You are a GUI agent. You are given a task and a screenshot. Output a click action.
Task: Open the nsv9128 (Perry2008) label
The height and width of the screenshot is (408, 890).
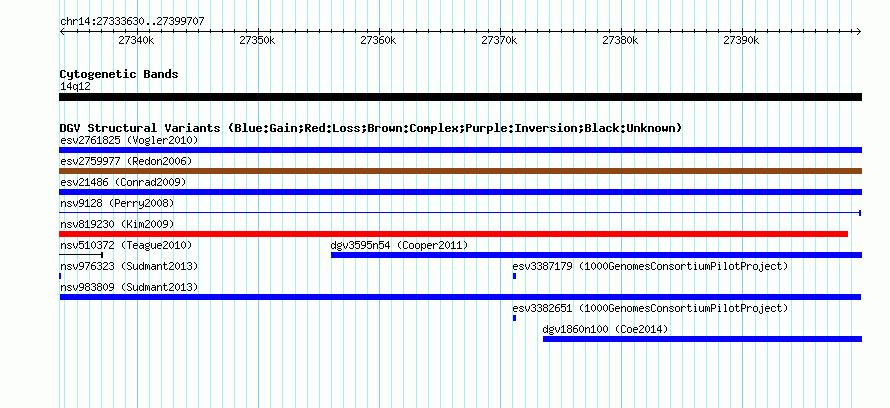point(117,203)
